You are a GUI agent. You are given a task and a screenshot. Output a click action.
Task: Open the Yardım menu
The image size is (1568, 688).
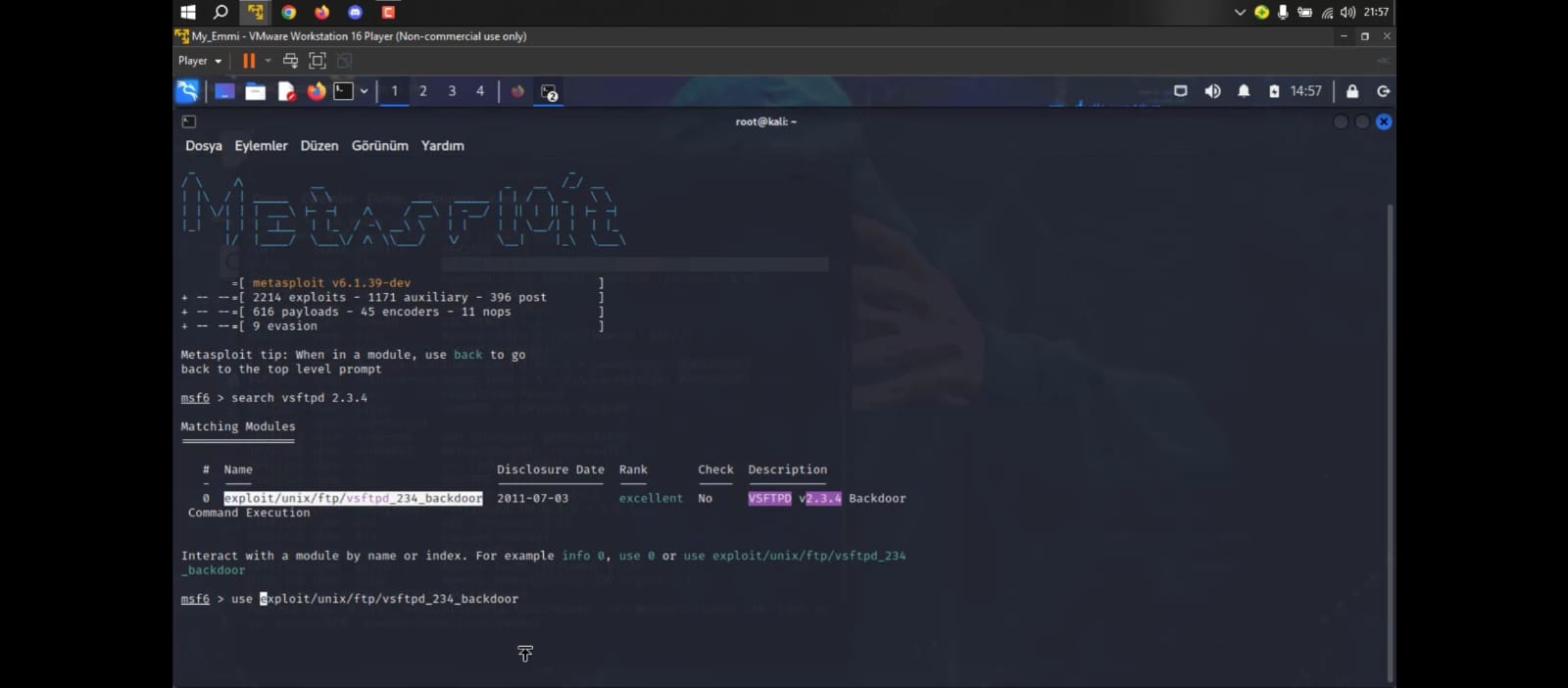coord(443,145)
